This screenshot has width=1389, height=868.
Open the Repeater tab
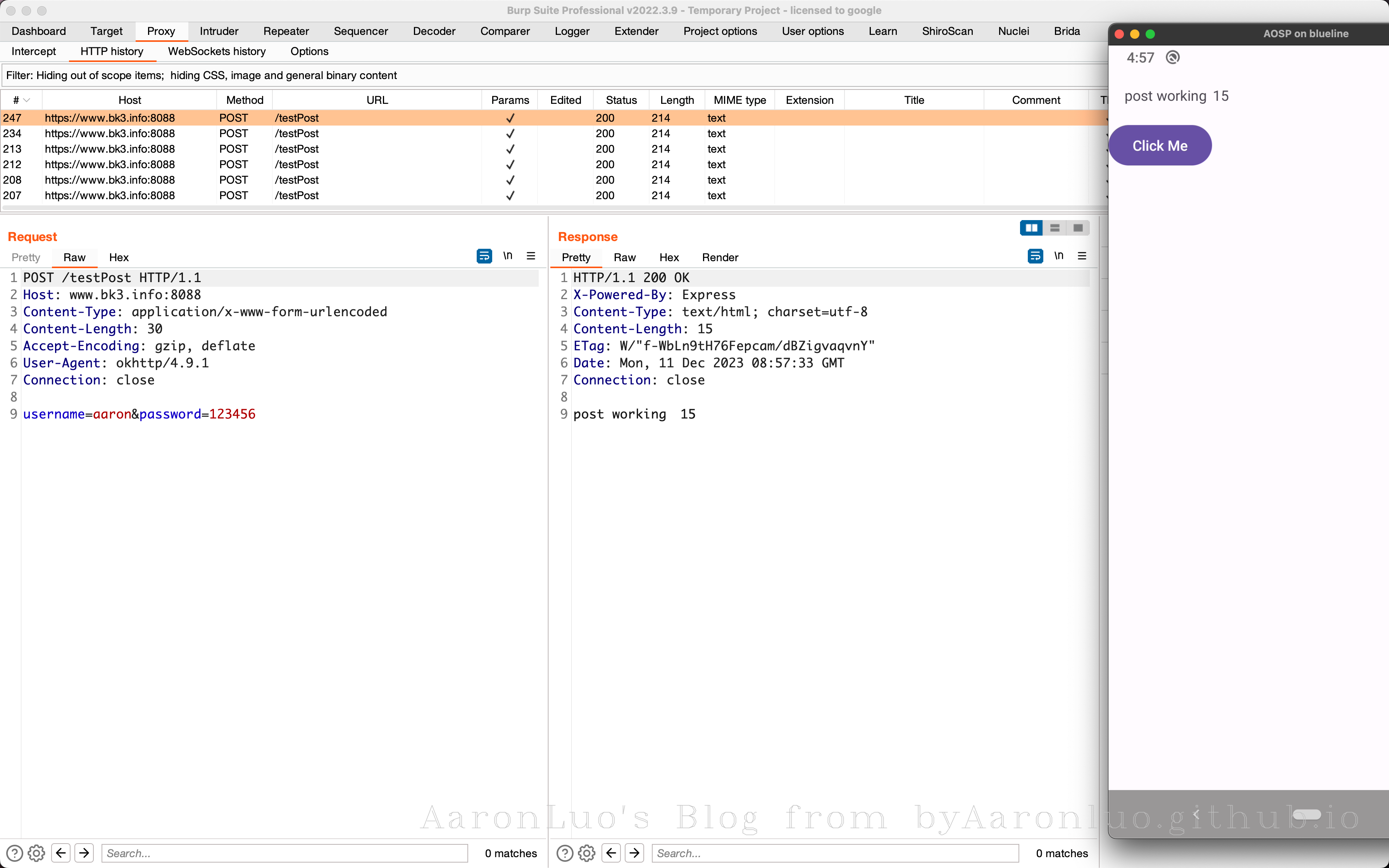pyautogui.click(x=286, y=31)
